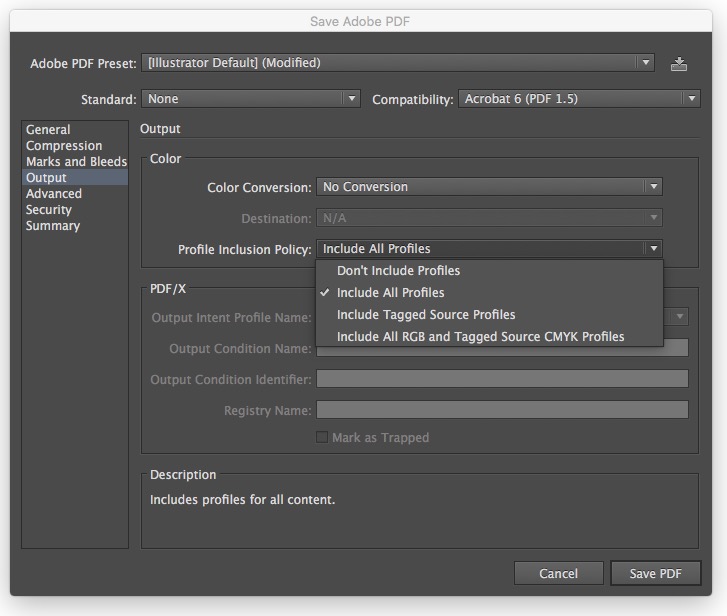
Task: Click the Output Intent Profile Name arrow
Action: click(679, 317)
